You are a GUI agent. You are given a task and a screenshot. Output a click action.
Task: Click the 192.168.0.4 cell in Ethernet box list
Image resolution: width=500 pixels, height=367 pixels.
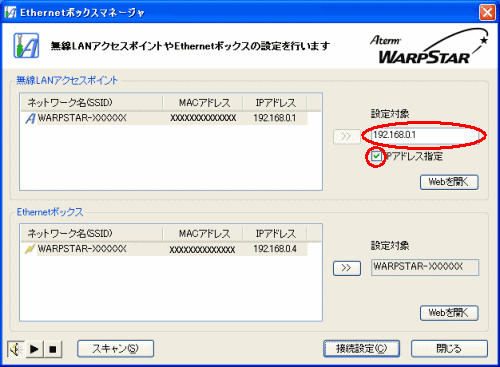[x=275, y=249]
